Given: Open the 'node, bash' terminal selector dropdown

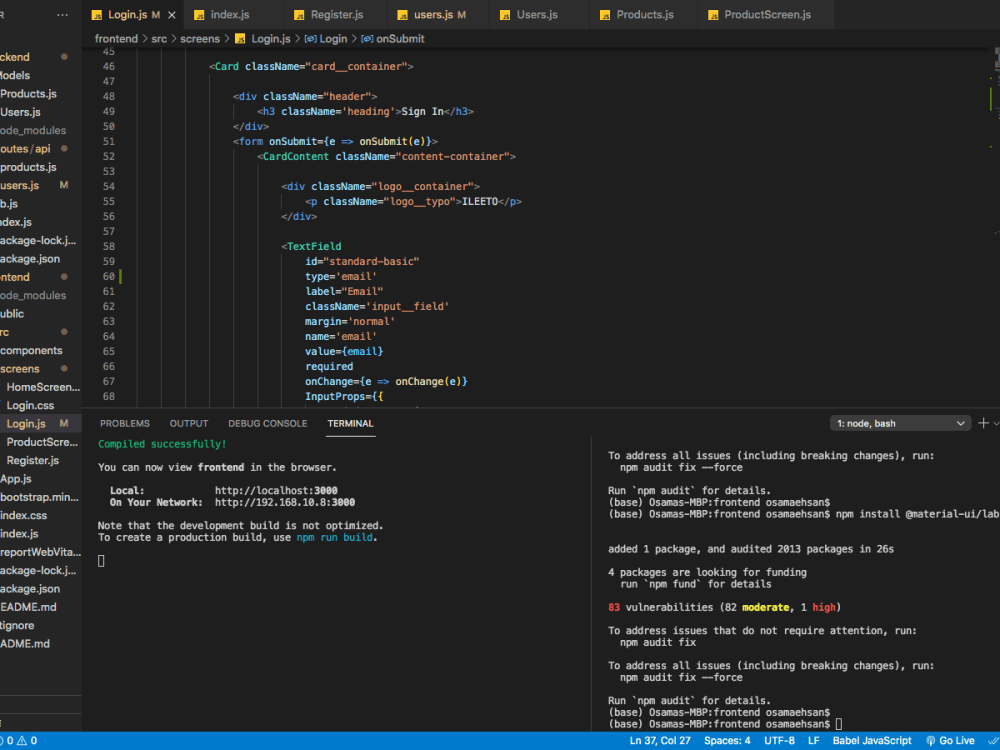Looking at the screenshot, I should 901,423.
